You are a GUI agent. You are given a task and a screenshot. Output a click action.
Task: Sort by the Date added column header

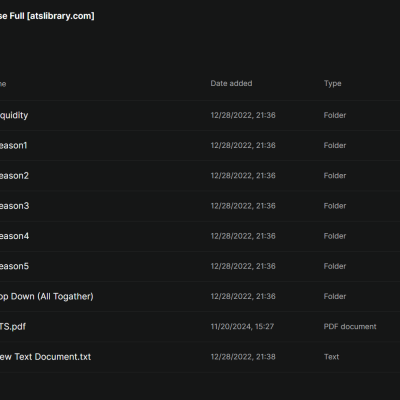pyautogui.click(x=231, y=83)
